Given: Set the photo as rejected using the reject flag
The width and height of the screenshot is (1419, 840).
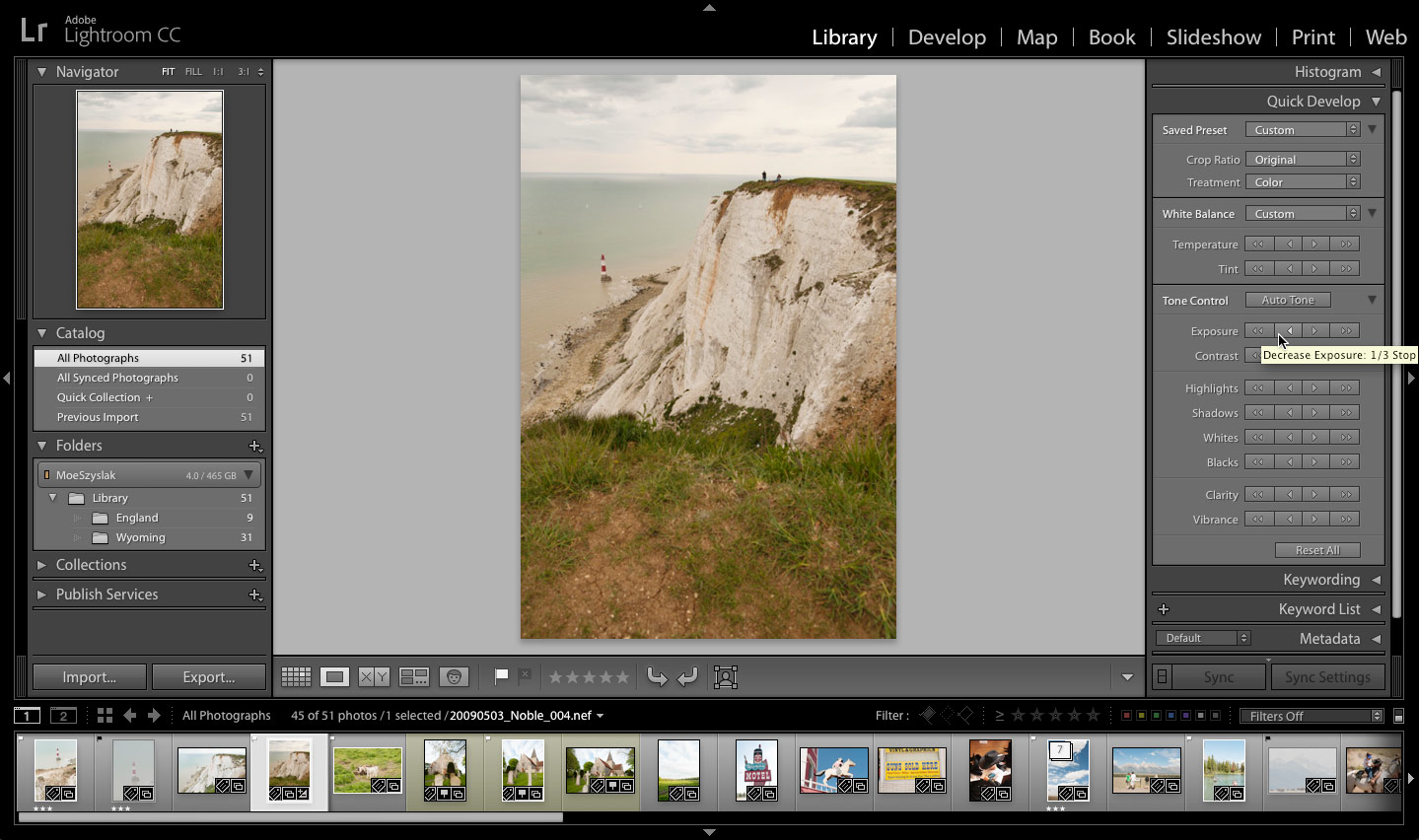Looking at the screenshot, I should point(524,676).
